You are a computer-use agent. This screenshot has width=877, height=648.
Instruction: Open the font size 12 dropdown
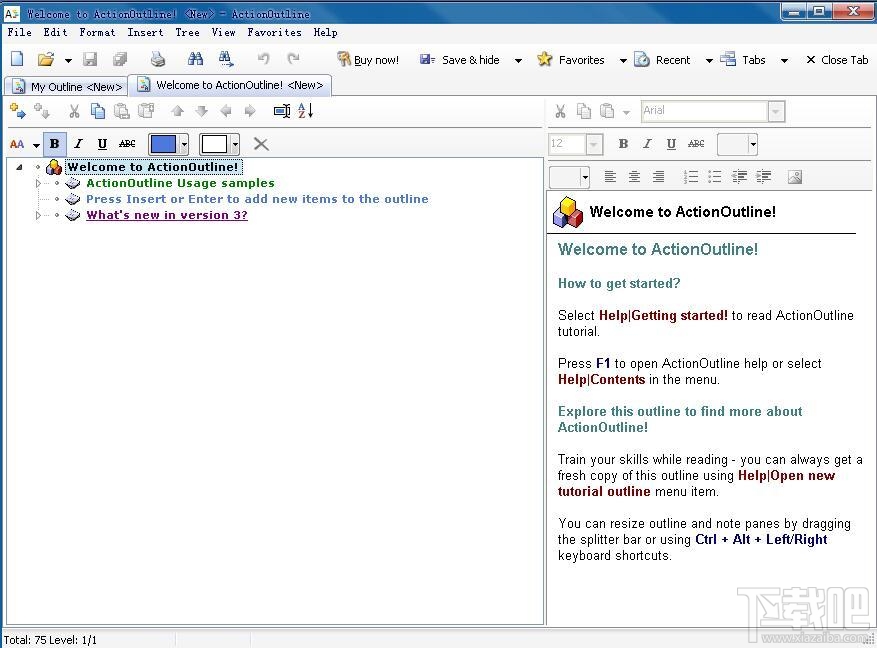594,144
